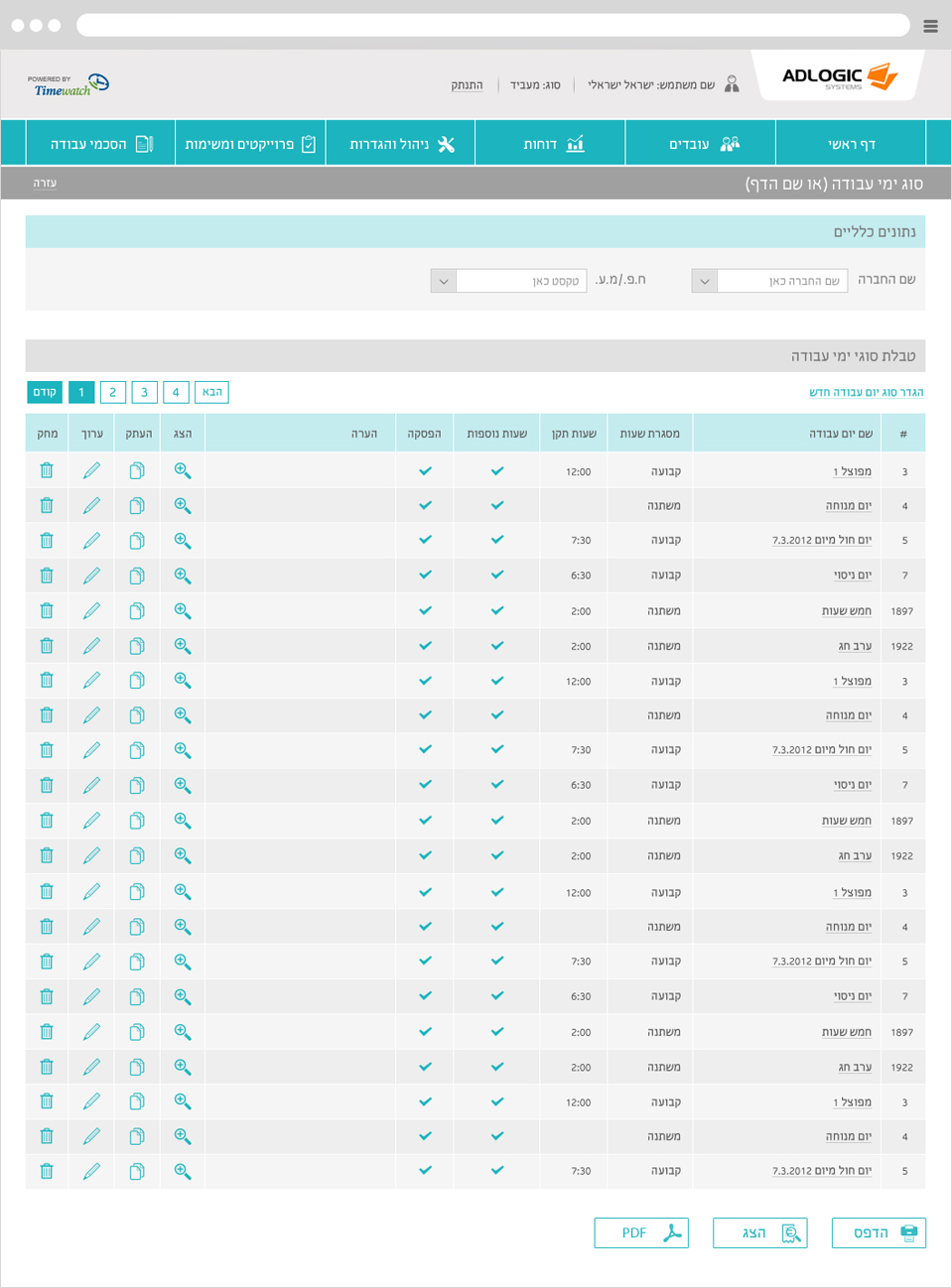The image size is (952, 1288).
Task: Copy the top table row via העתק icon
Action: [x=137, y=470]
